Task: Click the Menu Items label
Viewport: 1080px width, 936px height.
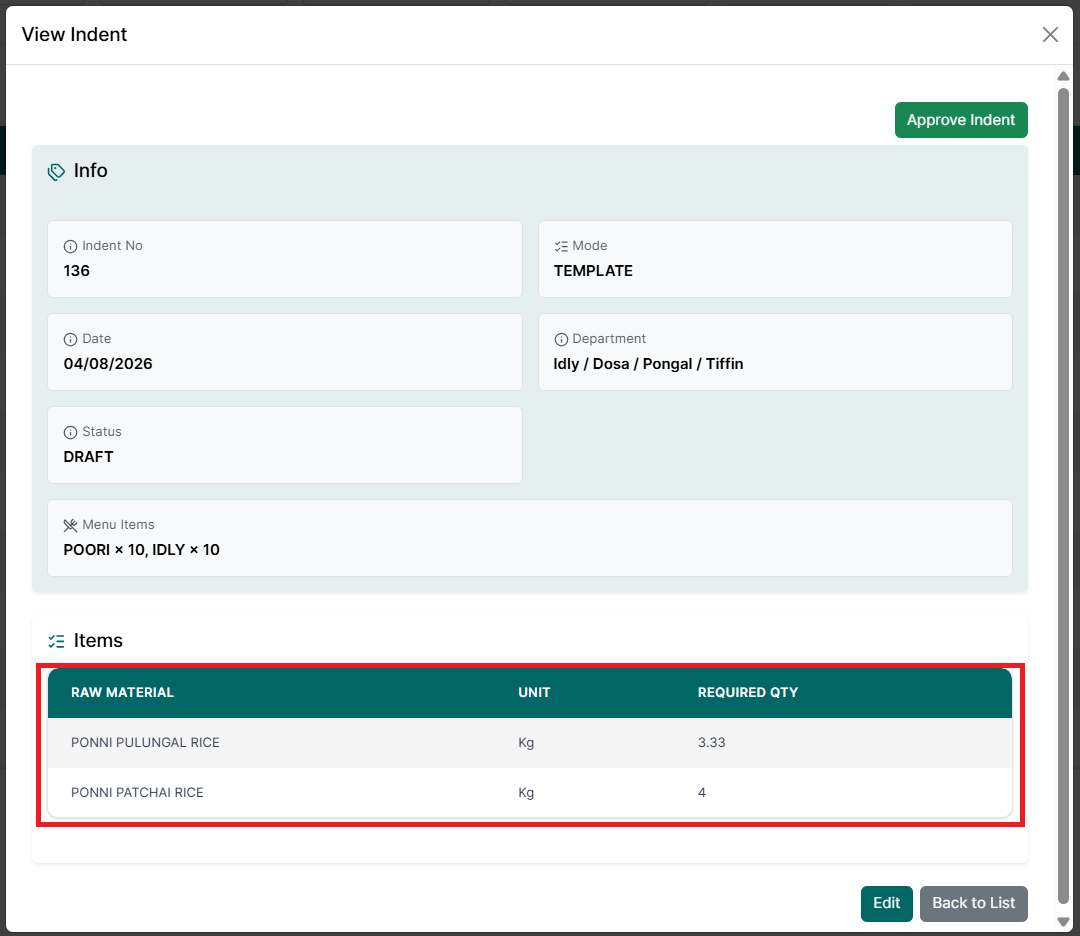Action: point(118,525)
